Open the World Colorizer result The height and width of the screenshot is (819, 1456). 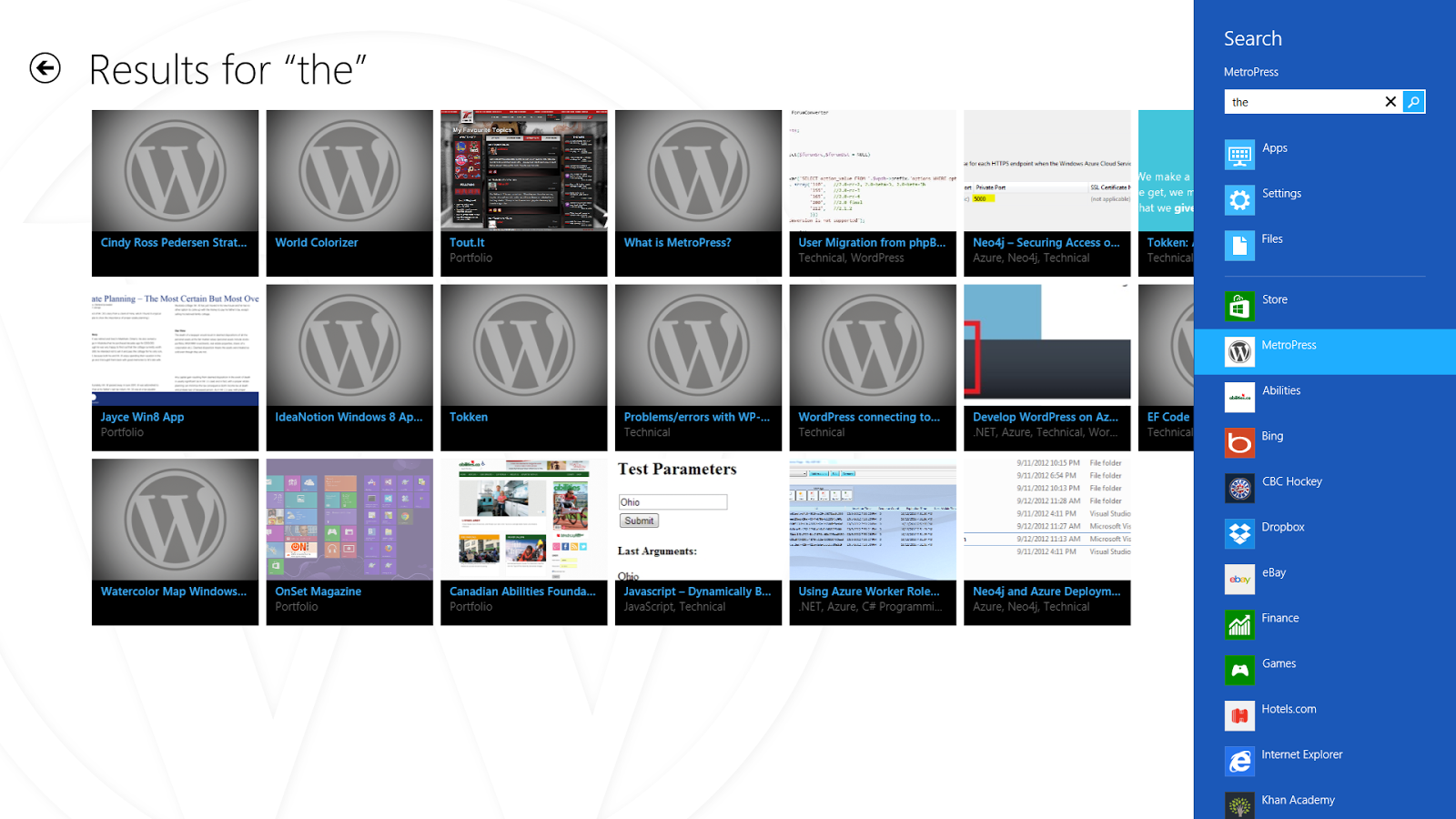(x=349, y=193)
